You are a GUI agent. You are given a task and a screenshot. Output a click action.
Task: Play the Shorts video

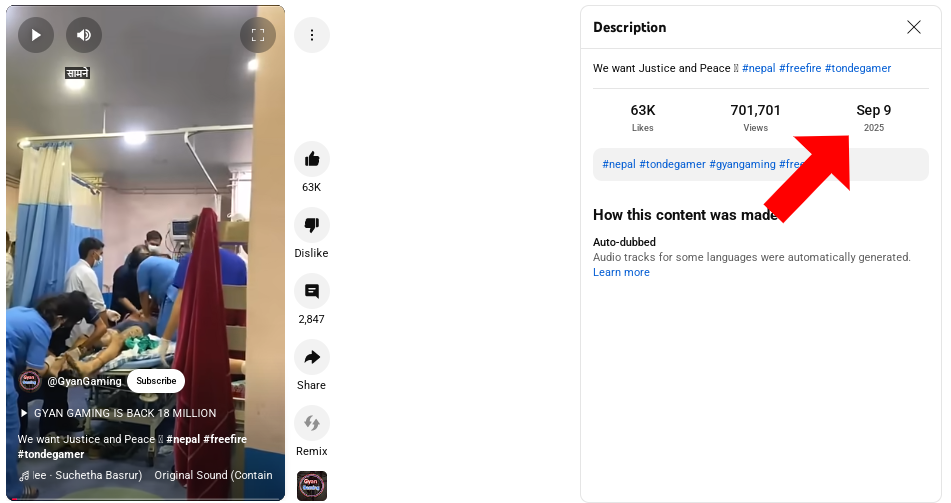click(36, 35)
